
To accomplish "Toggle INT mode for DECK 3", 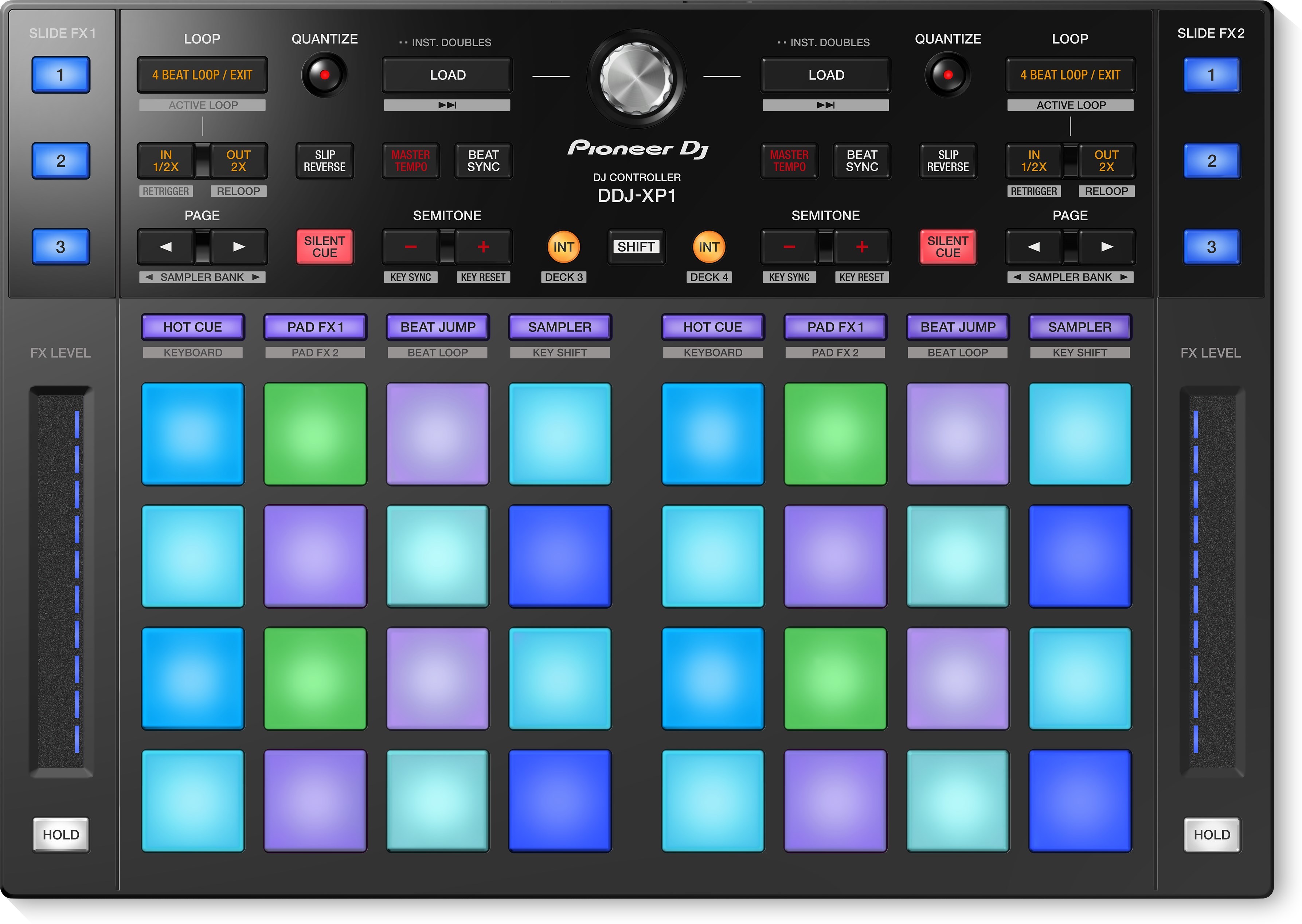I will tap(563, 247).
